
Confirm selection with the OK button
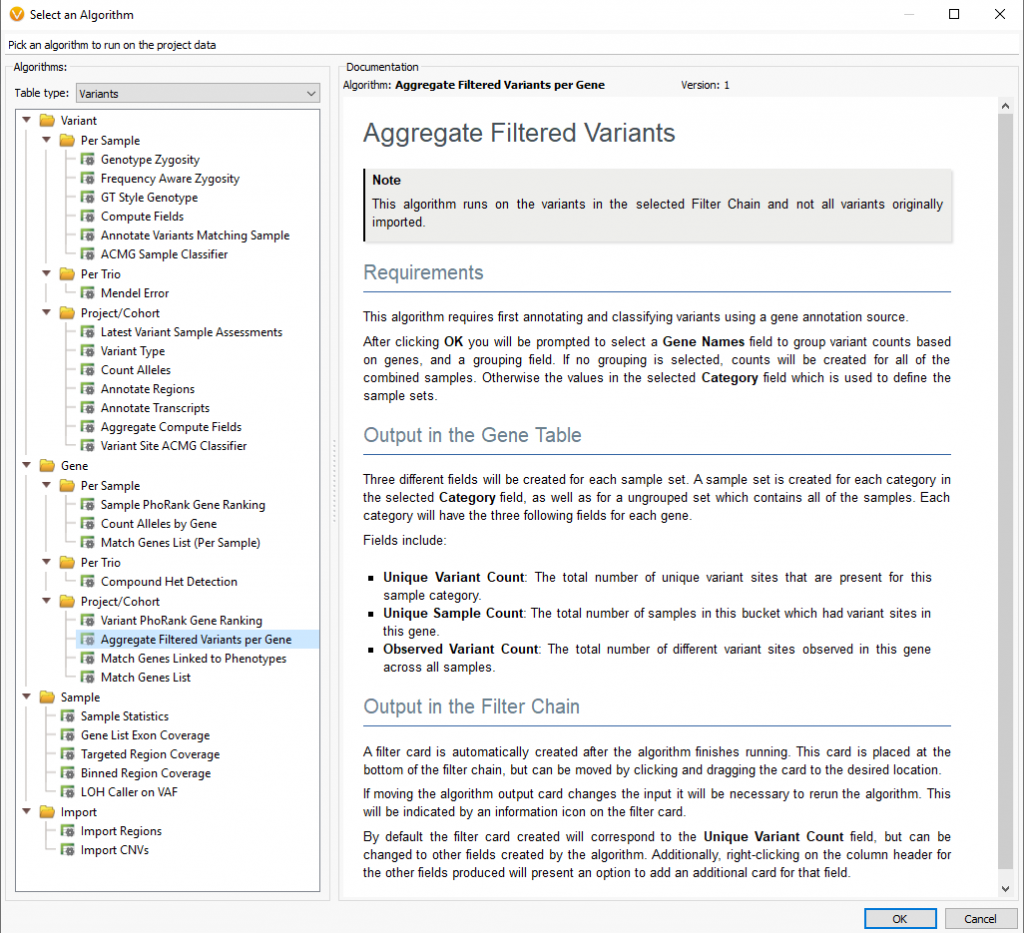click(x=900, y=919)
